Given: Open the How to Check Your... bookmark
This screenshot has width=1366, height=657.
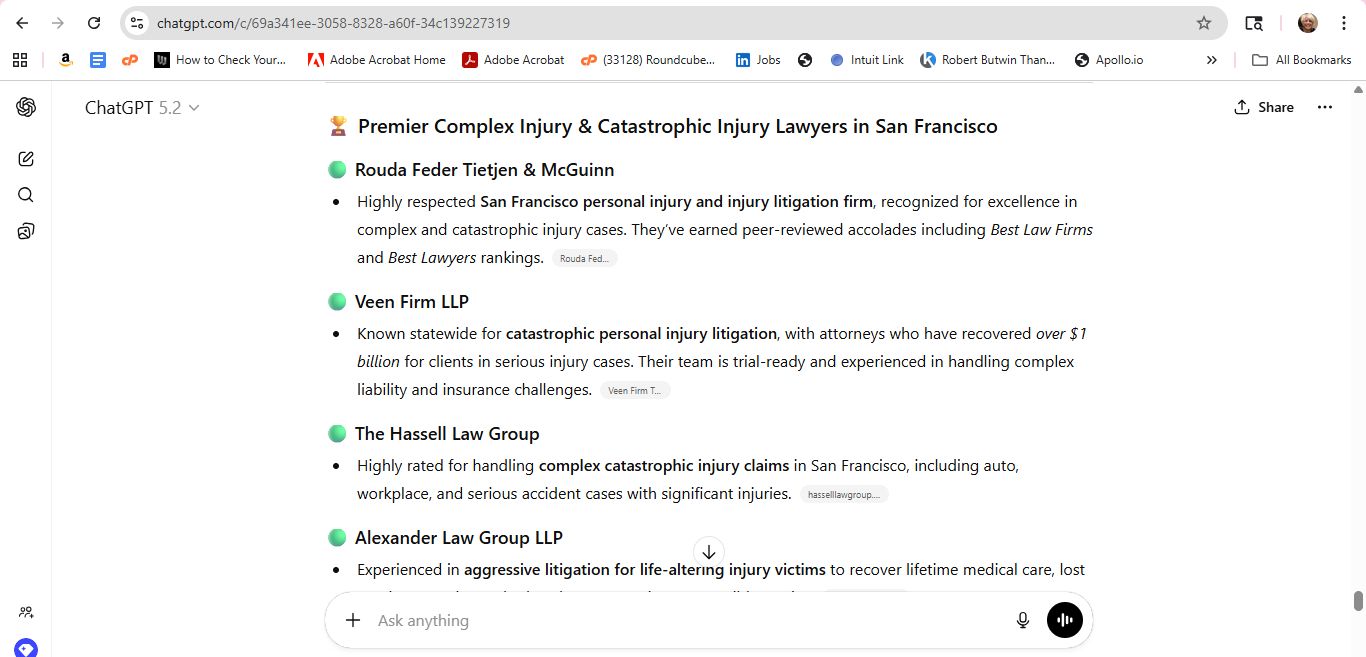Looking at the screenshot, I should (220, 60).
